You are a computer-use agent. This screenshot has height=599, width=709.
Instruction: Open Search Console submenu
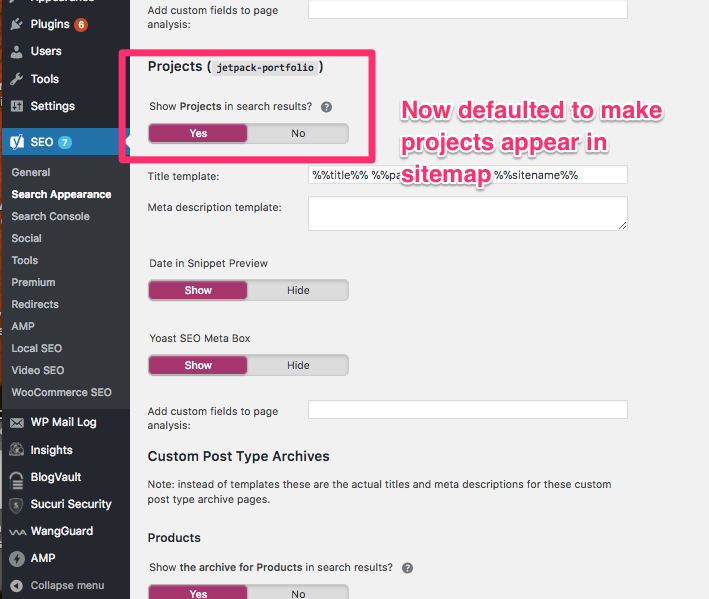pos(51,217)
